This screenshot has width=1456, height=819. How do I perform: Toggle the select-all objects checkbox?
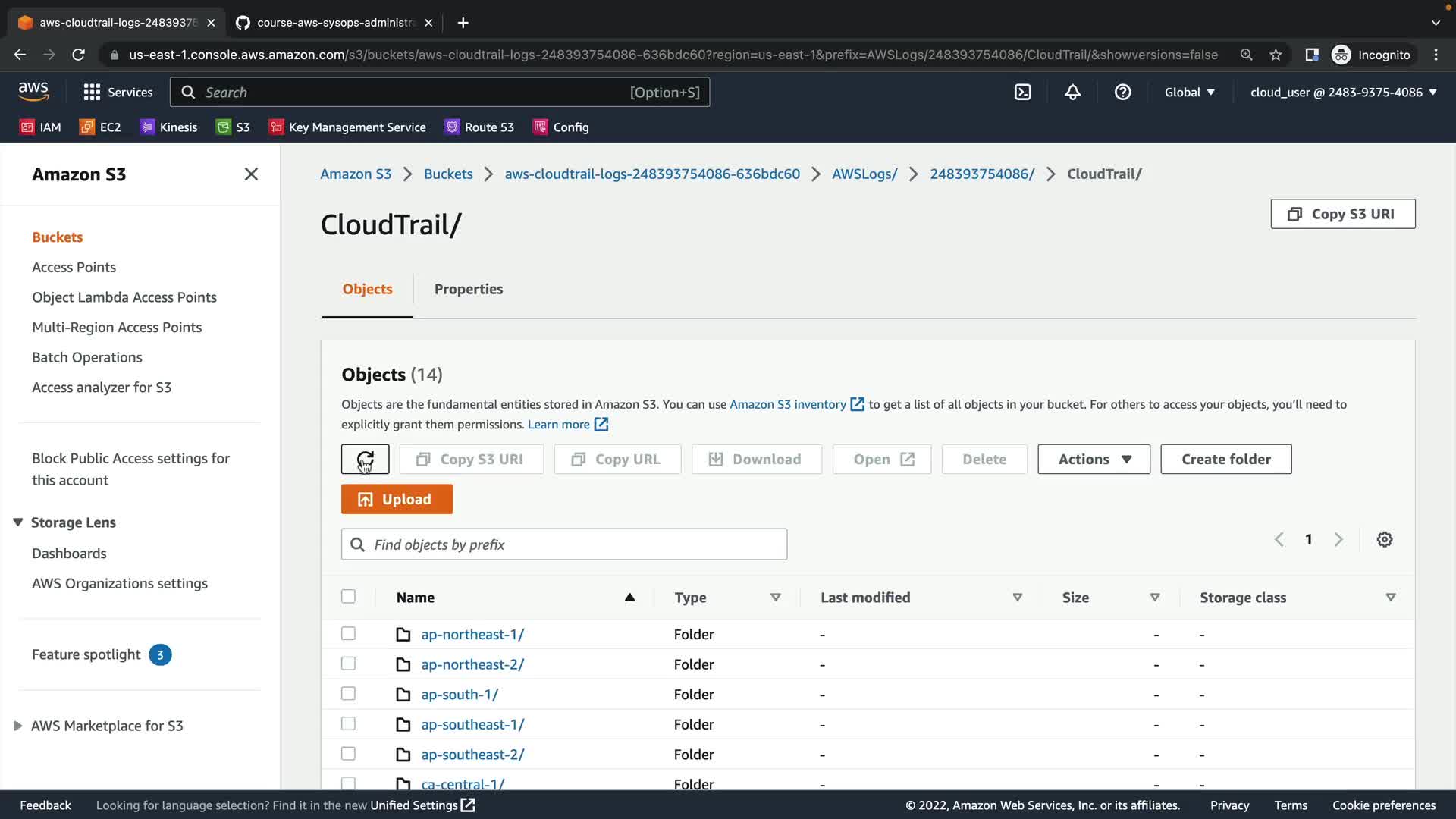[348, 596]
